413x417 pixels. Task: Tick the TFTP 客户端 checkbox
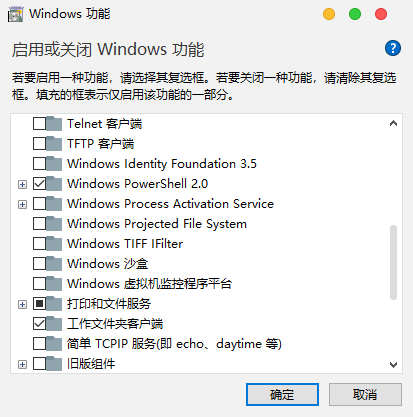click(39, 144)
